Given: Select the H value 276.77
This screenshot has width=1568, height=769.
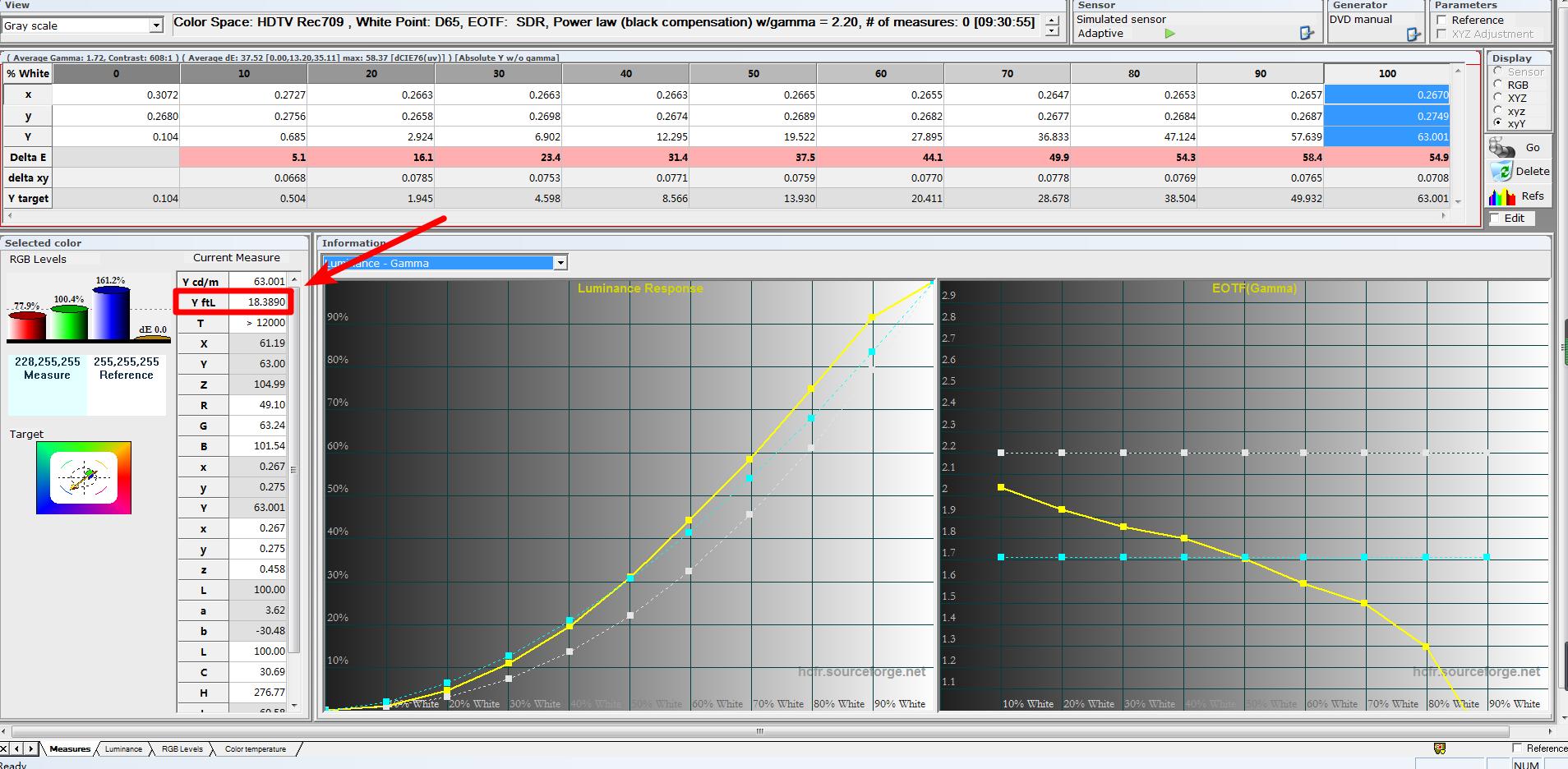Looking at the screenshot, I should (x=258, y=693).
